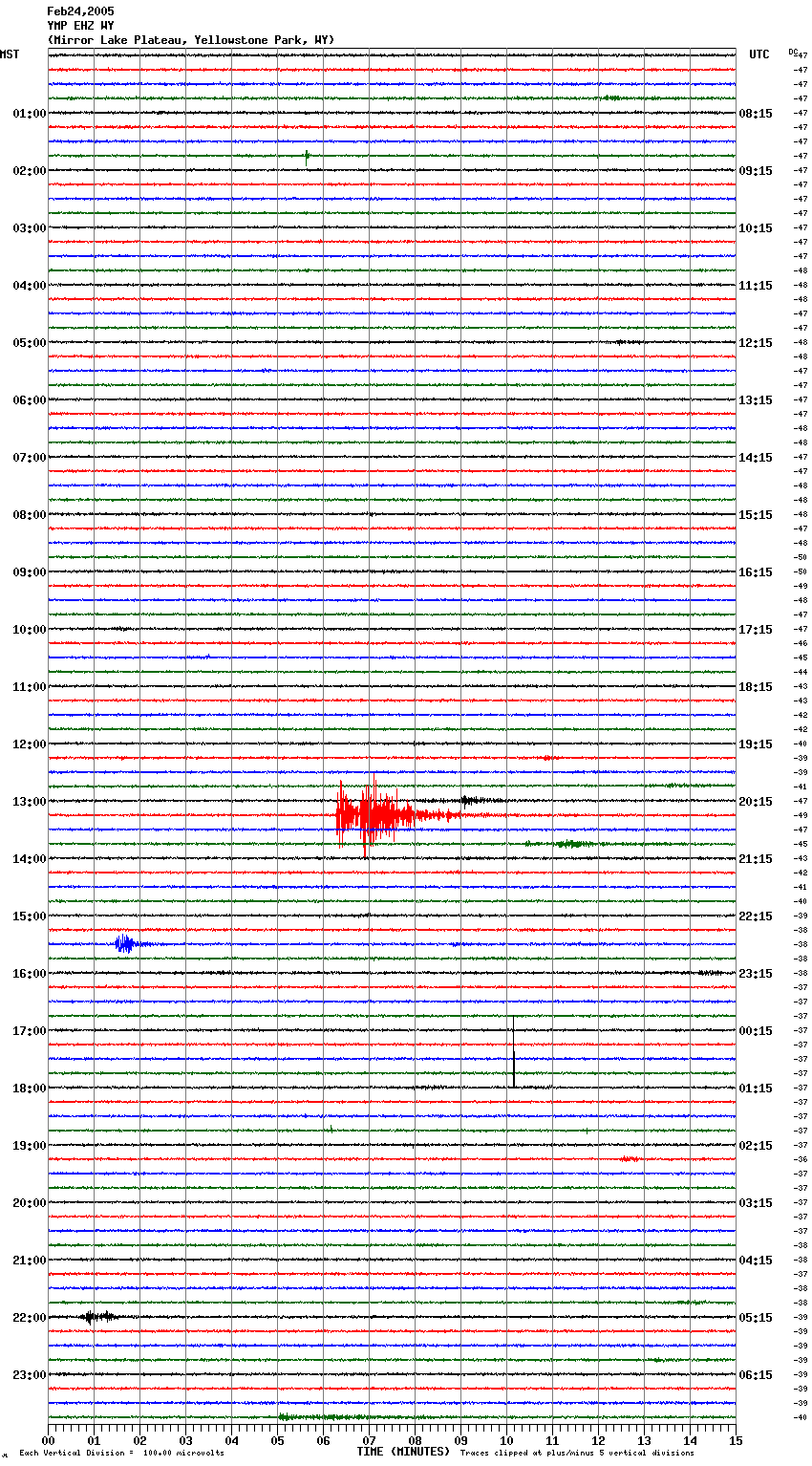Click the black vertical spike near 17:00
The height and width of the screenshot is (1466, 812).
513,1052
